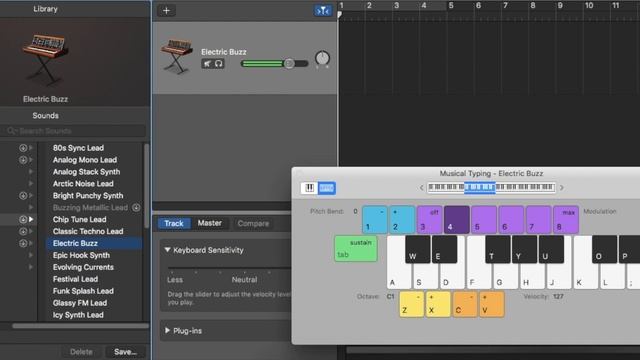
Task: Select the Epic Hook Synth sound
Action: click(x=82, y=256)
